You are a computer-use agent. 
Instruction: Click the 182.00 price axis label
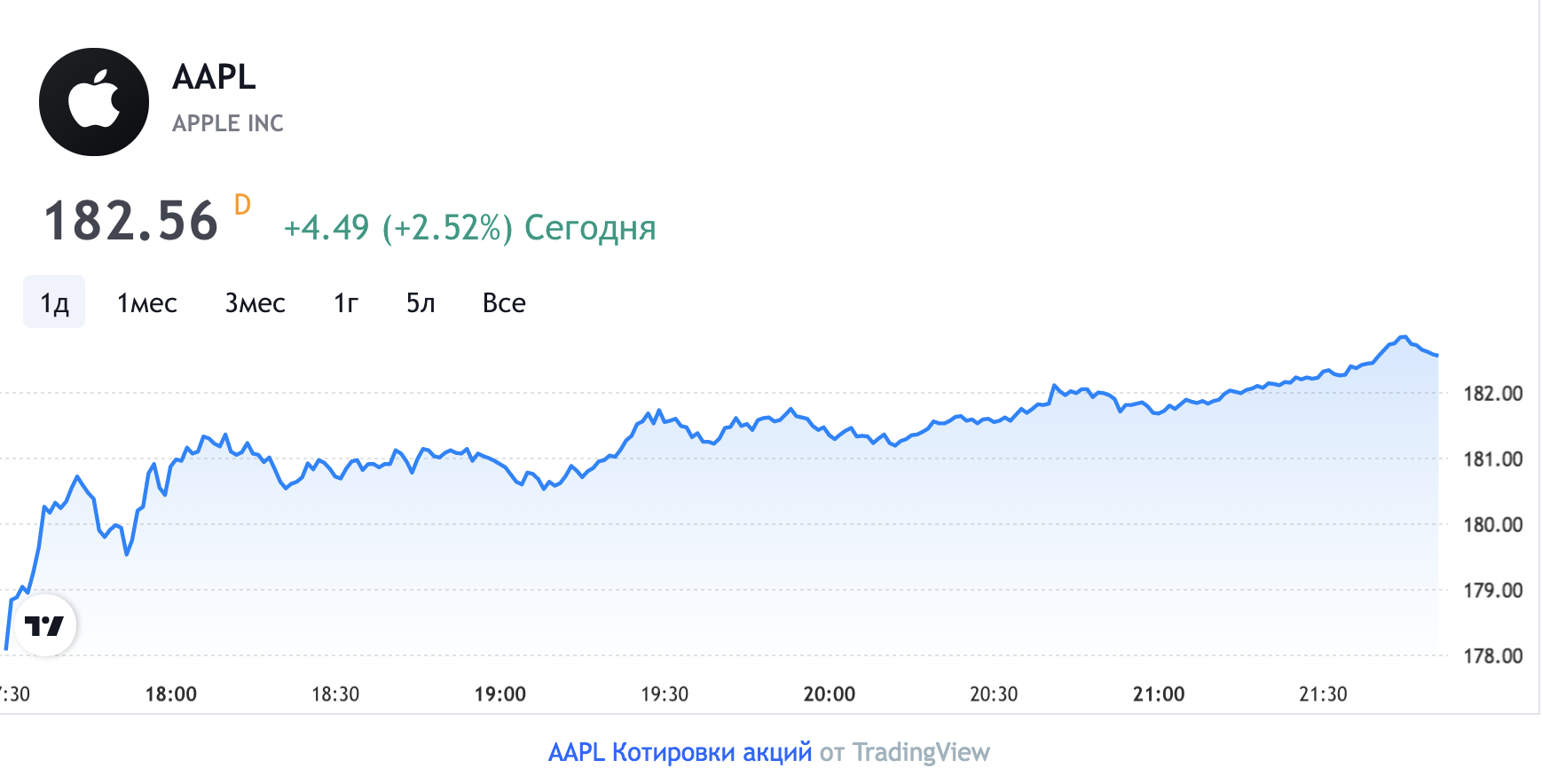point(1492,394)
